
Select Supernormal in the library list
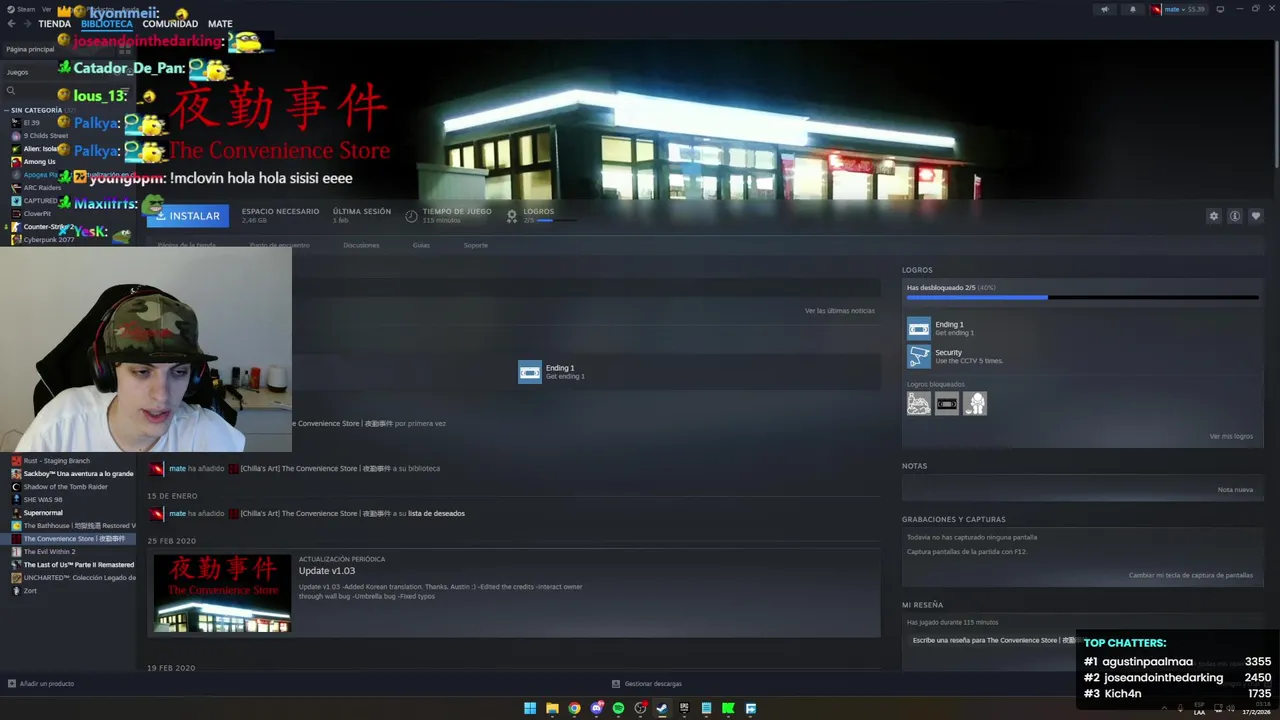(x=42, y=513)
